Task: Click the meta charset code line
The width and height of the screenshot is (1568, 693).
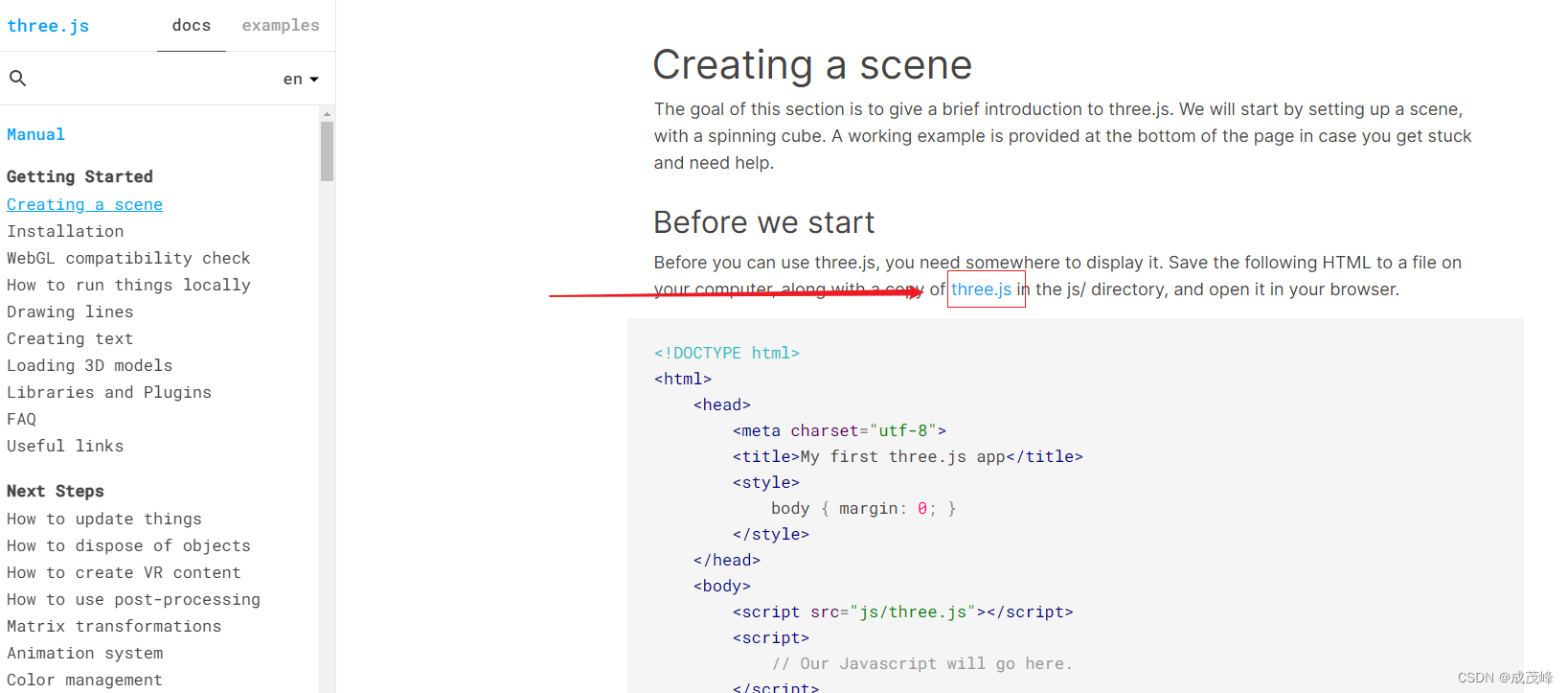Action: click(840, 430)
